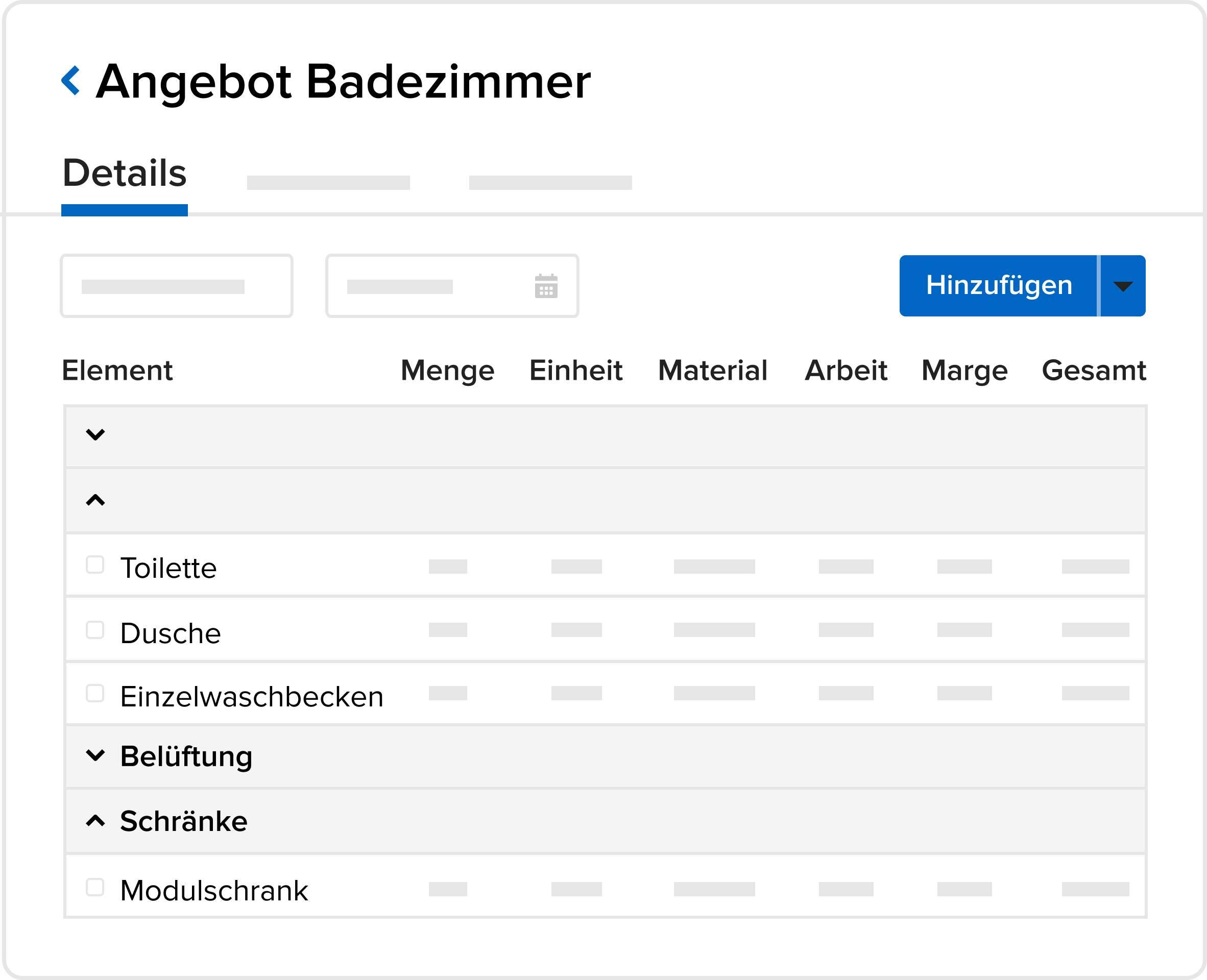This screenshot has height=980, width=1207.
Task: Check the Toilette row checkbox
Action: pyautogui.click(x=95, y=565)
